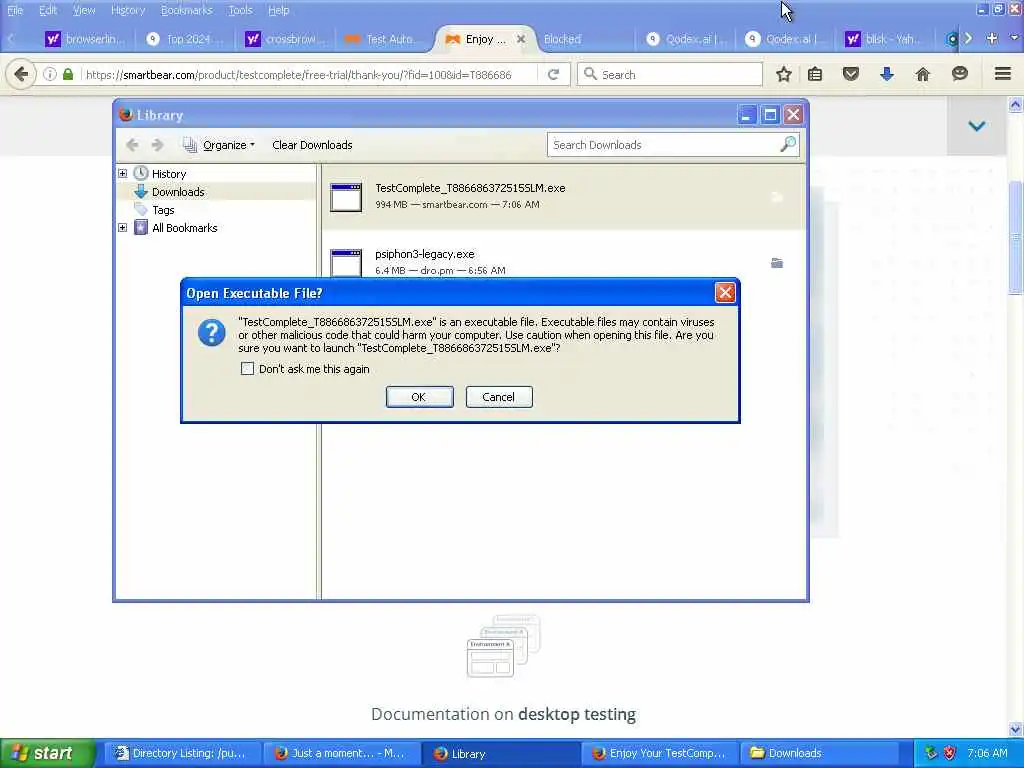Open the File menu
The height and width of the screenshot is (768, 1024).
(x=15, y=10)
